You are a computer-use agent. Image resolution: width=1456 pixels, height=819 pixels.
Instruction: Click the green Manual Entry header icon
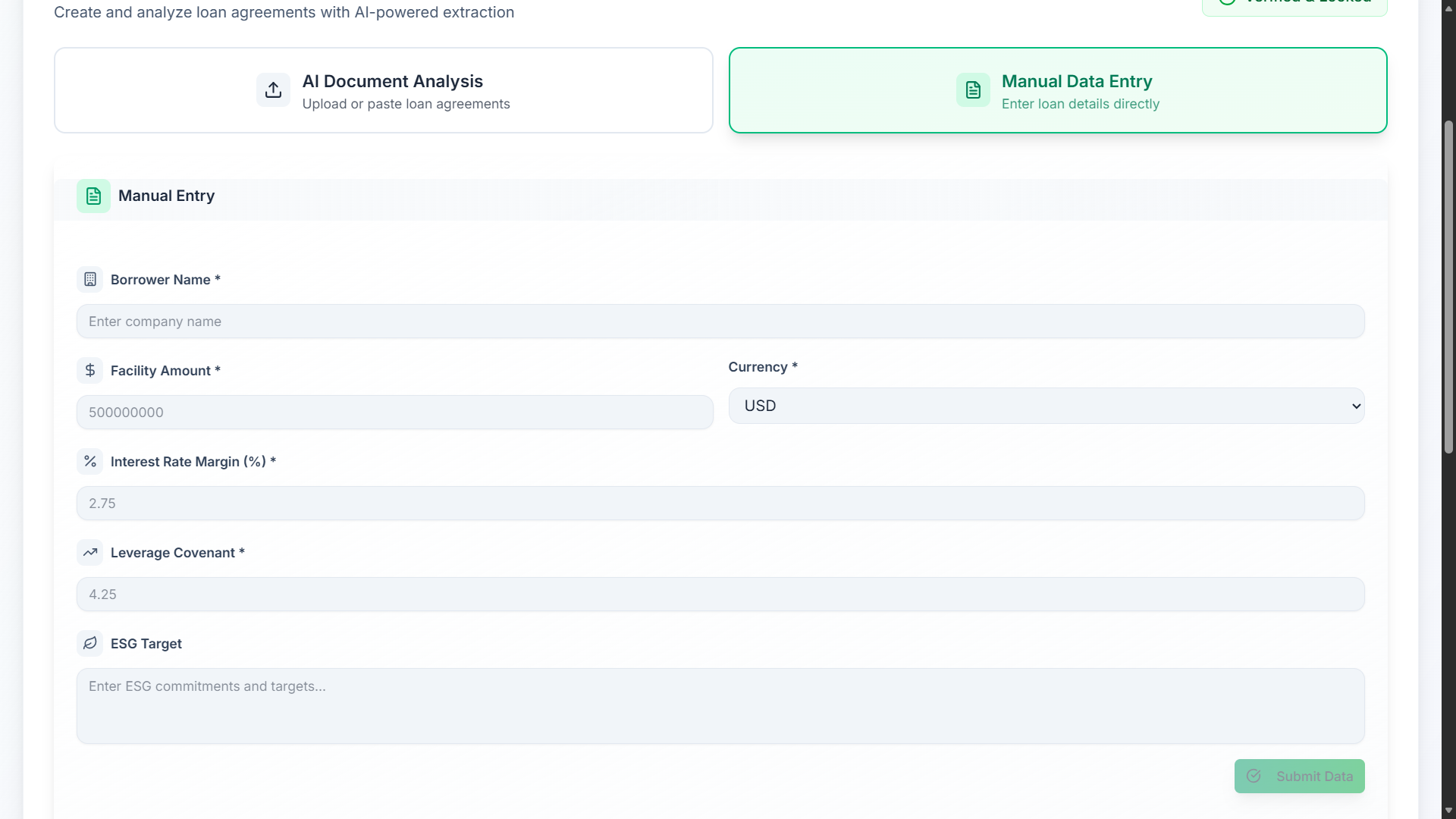click(93, 196)
